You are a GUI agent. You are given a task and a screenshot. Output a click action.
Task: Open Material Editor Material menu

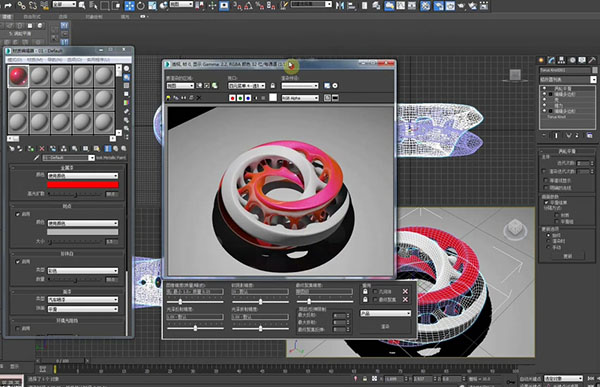click(34, 60)
